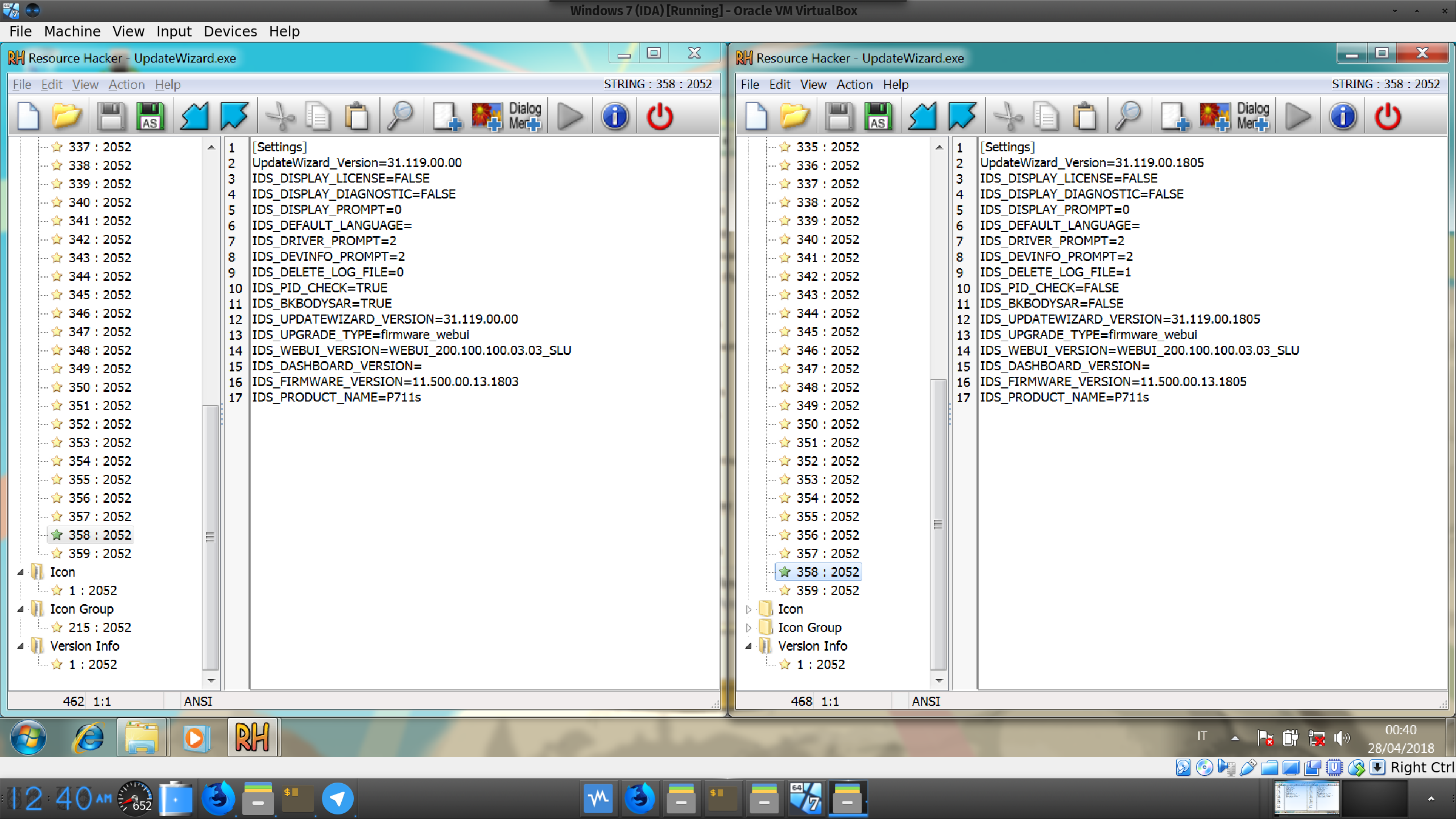This screenshot has width=1456, height=819.
Task: Click Paste clipboard icon in left Resource Hacker
Action: [x=357, y=116]
